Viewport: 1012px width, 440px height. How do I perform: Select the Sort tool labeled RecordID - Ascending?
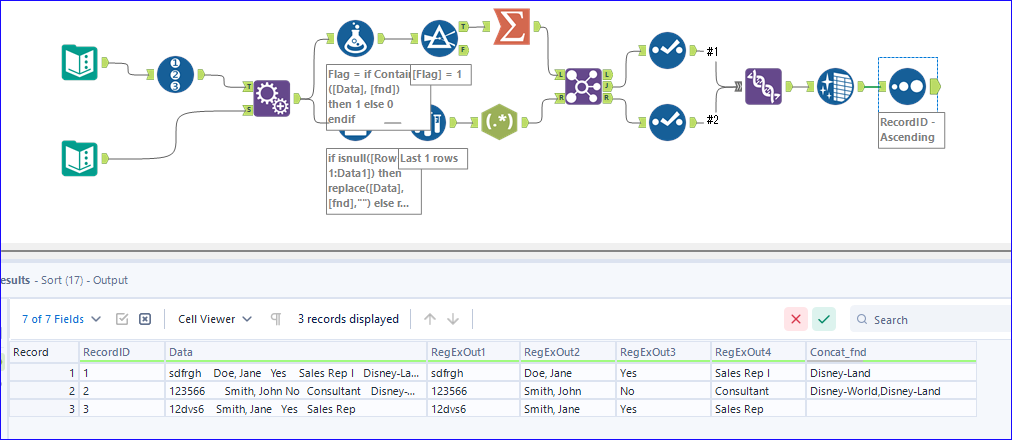[x=906, y=86]
